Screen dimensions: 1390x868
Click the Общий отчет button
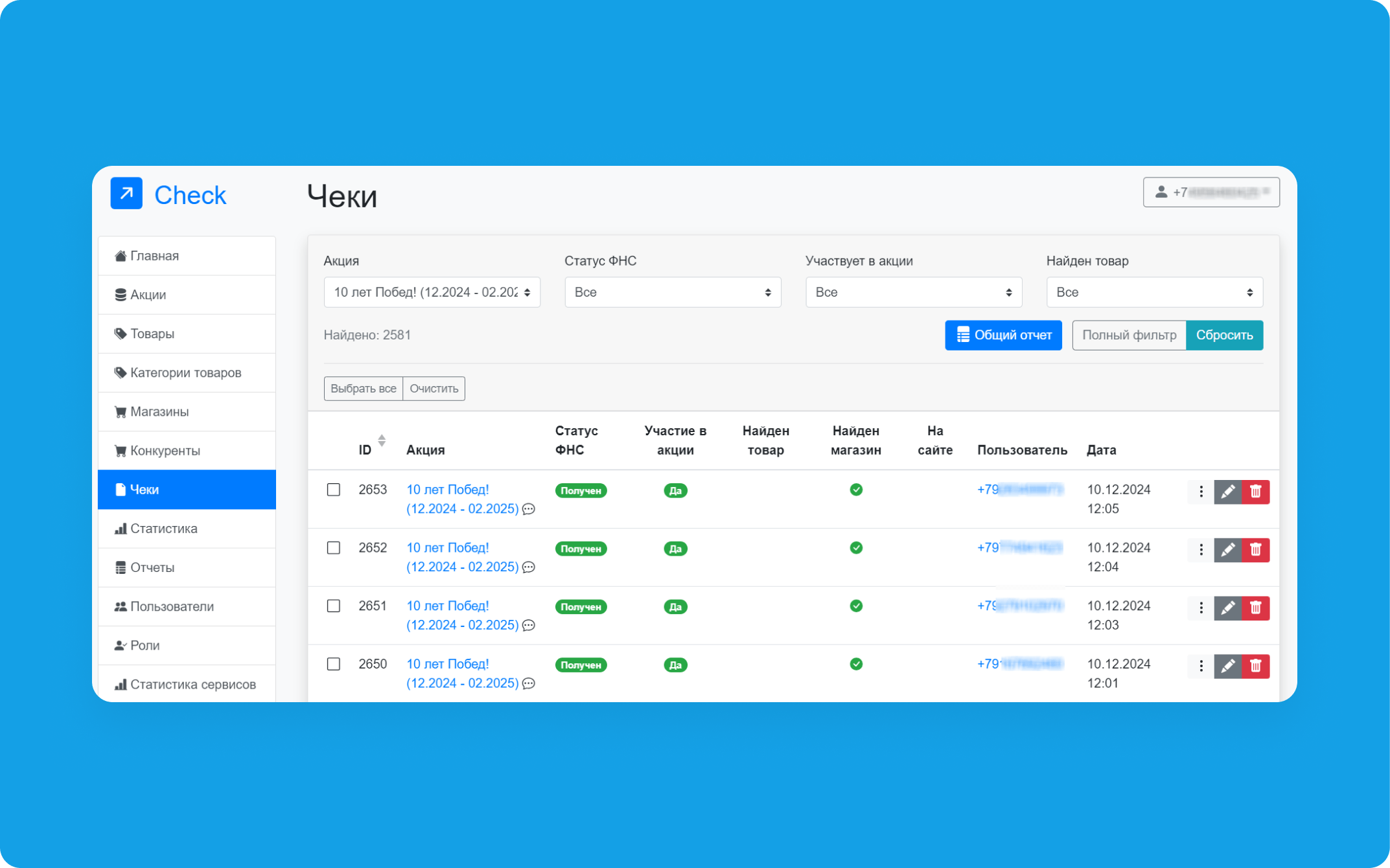coord(1002,335)
